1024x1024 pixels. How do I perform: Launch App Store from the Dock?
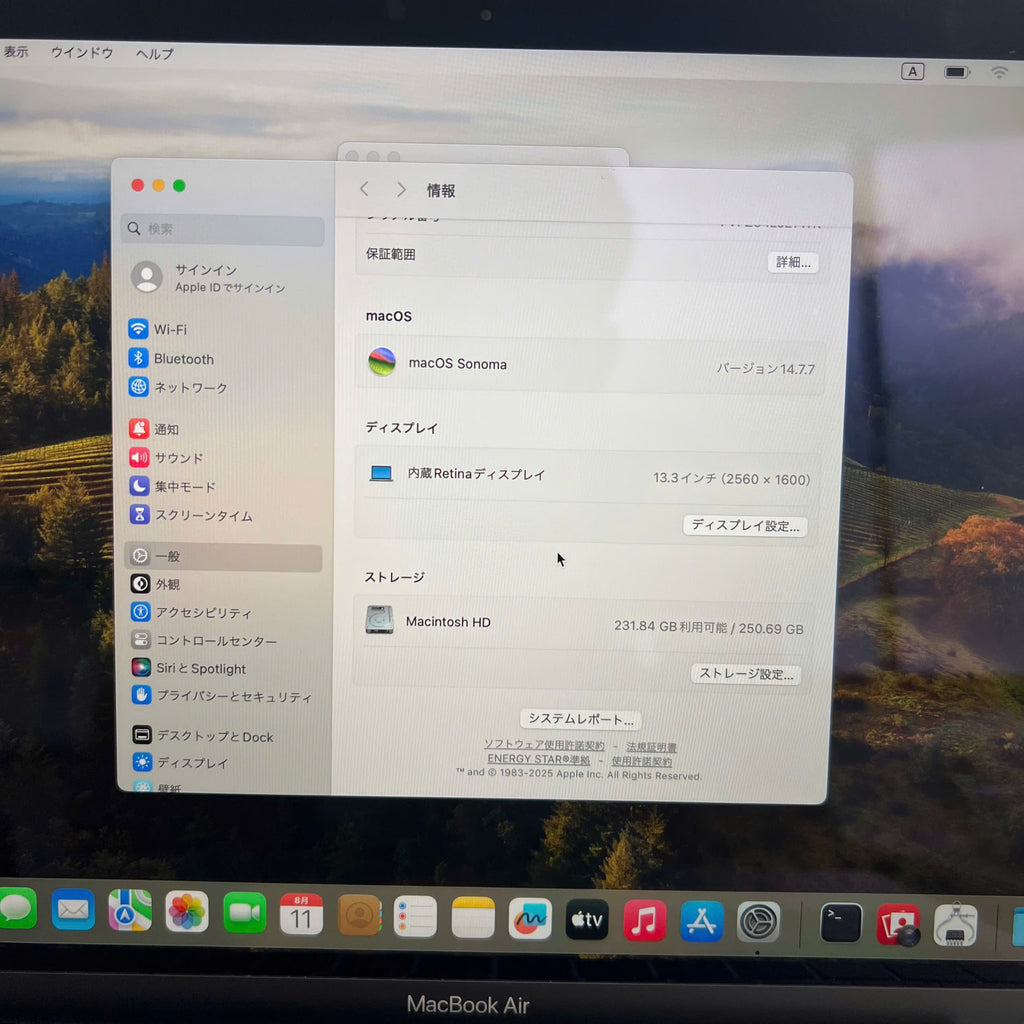701,921
